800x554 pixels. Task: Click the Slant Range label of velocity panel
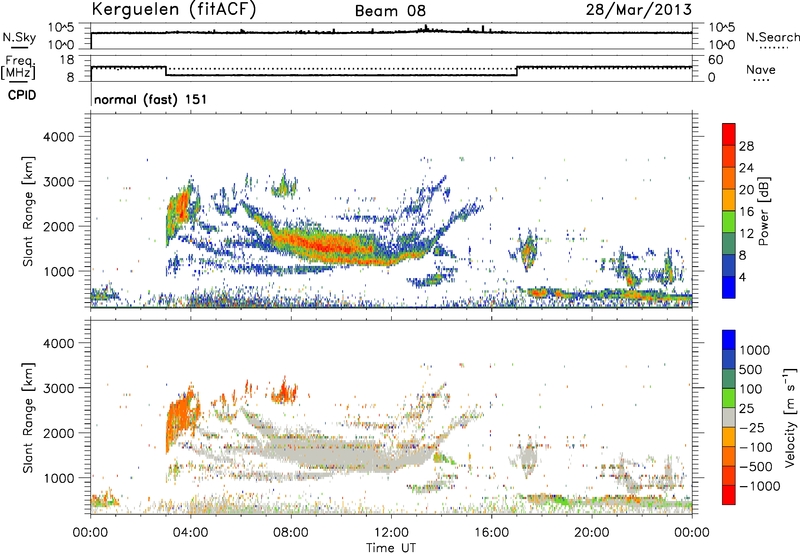[28, 417]
